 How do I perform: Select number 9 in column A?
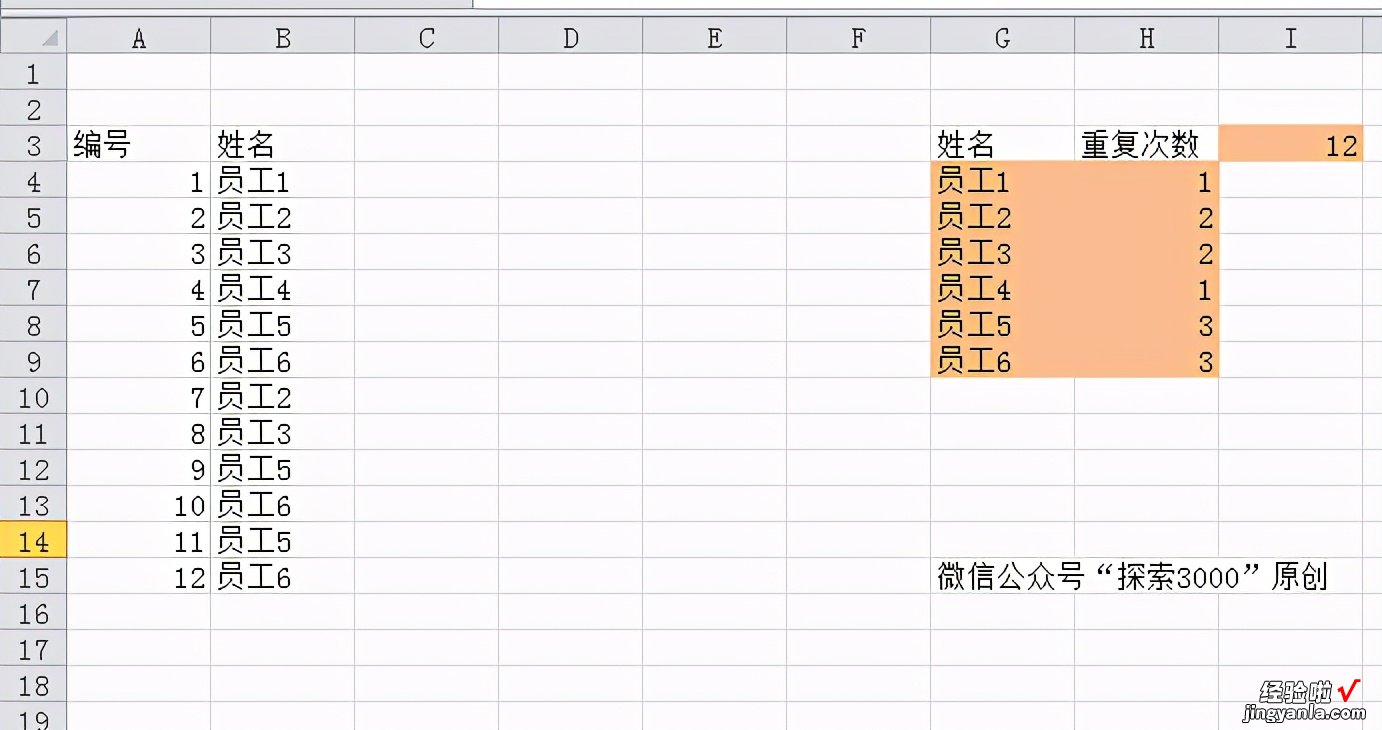click(x=139, y=469)
